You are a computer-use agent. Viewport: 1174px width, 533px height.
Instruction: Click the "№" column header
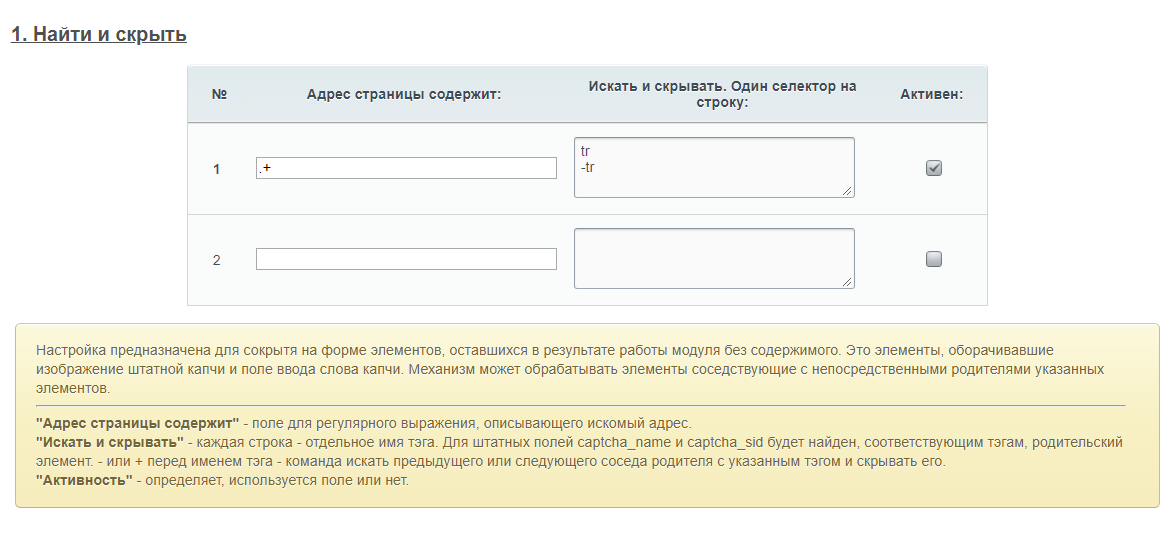pyautogui.click(x=219, y=94)
